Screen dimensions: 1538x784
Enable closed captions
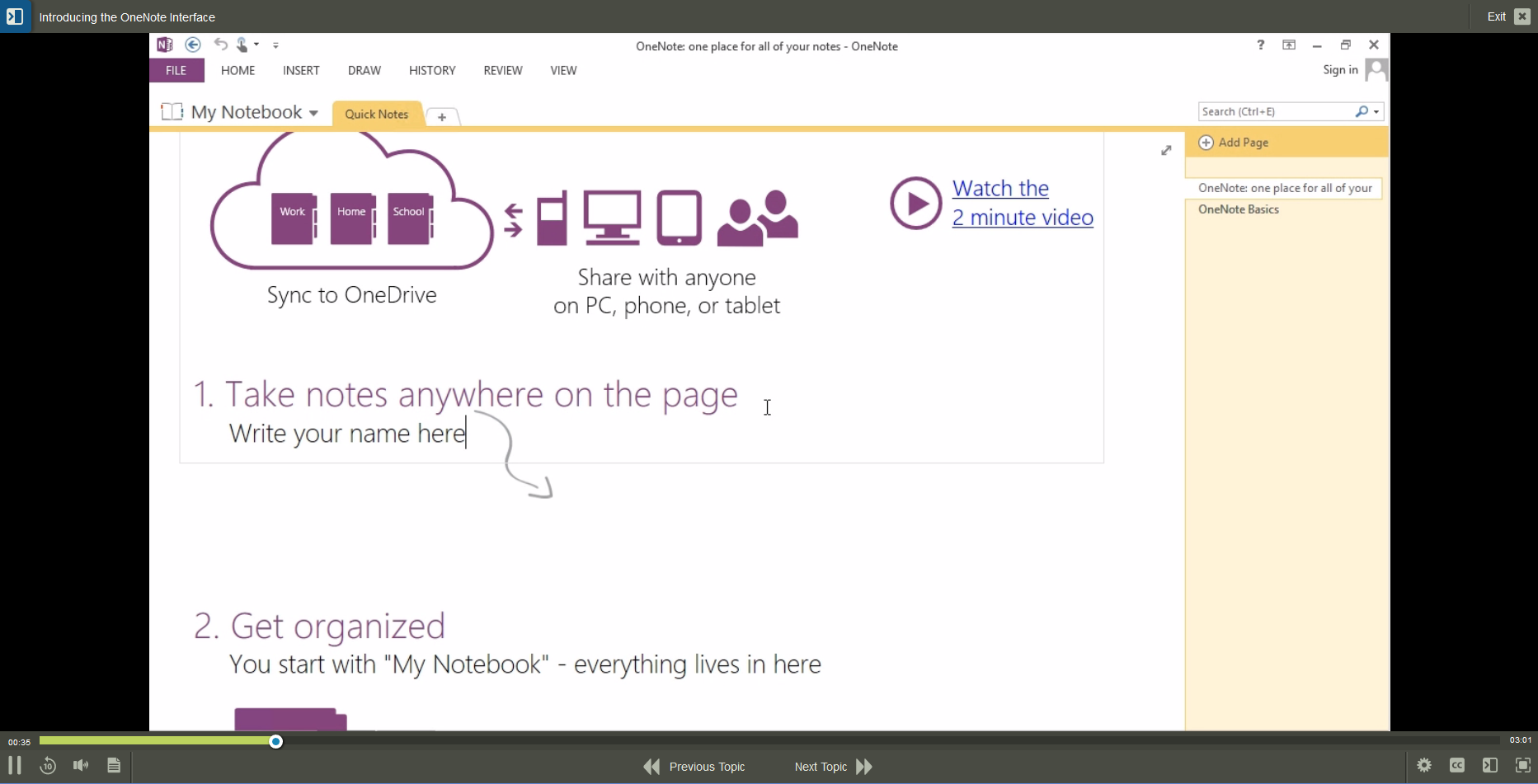tap(1457, 766)
